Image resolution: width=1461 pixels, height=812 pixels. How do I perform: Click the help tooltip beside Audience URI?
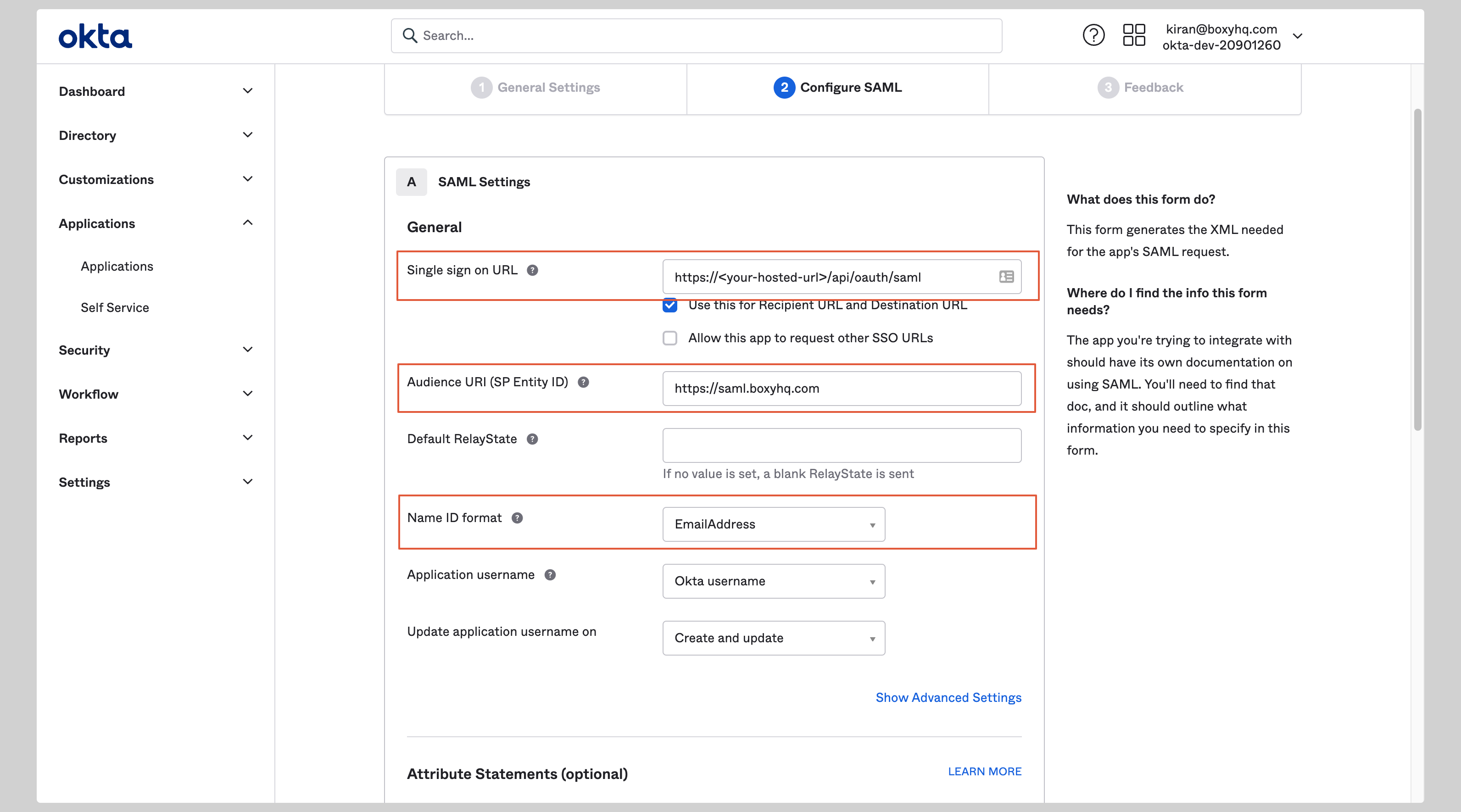584,382
